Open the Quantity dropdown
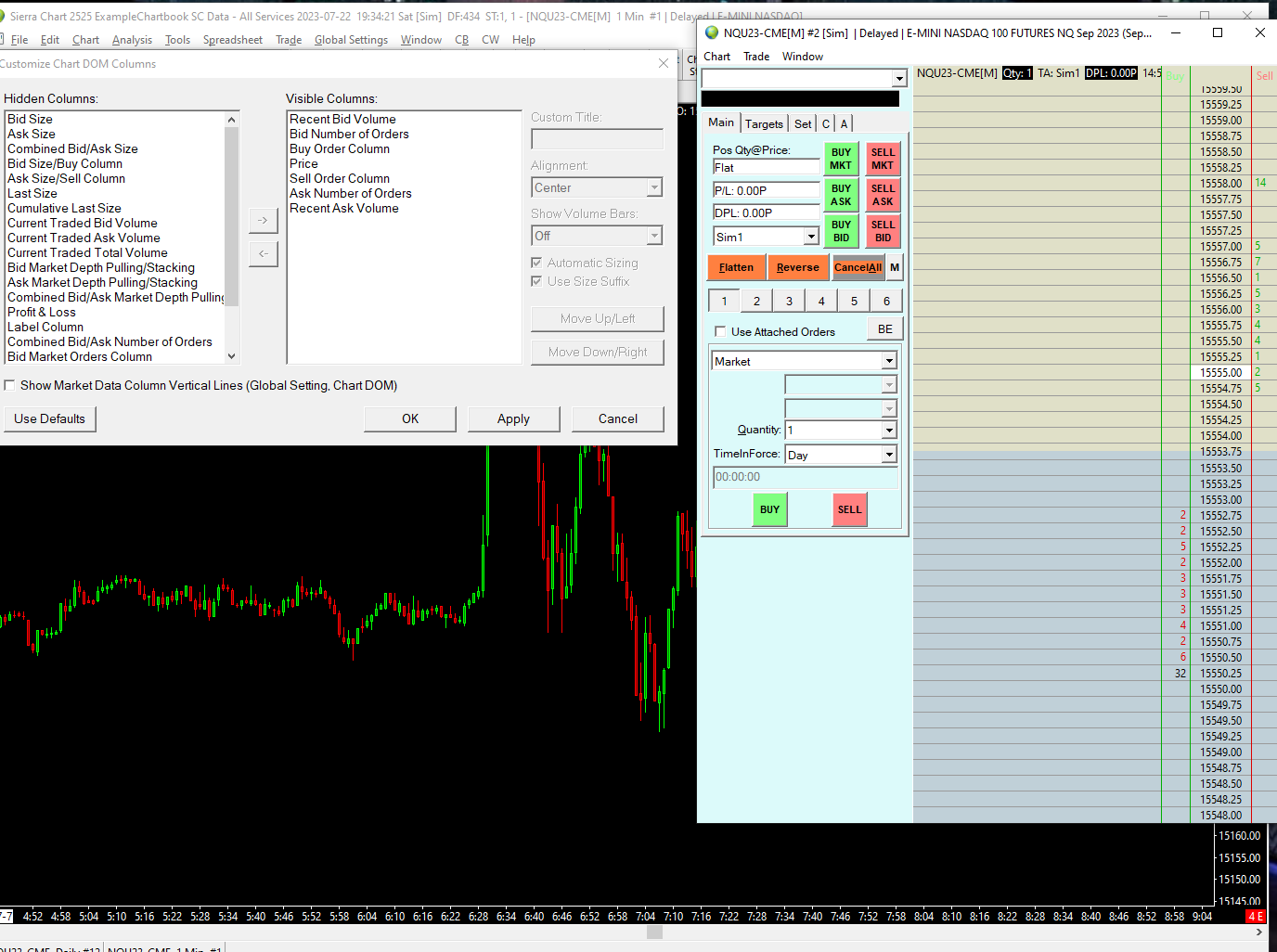This screenshot has width=1277, height=952. 888,430
